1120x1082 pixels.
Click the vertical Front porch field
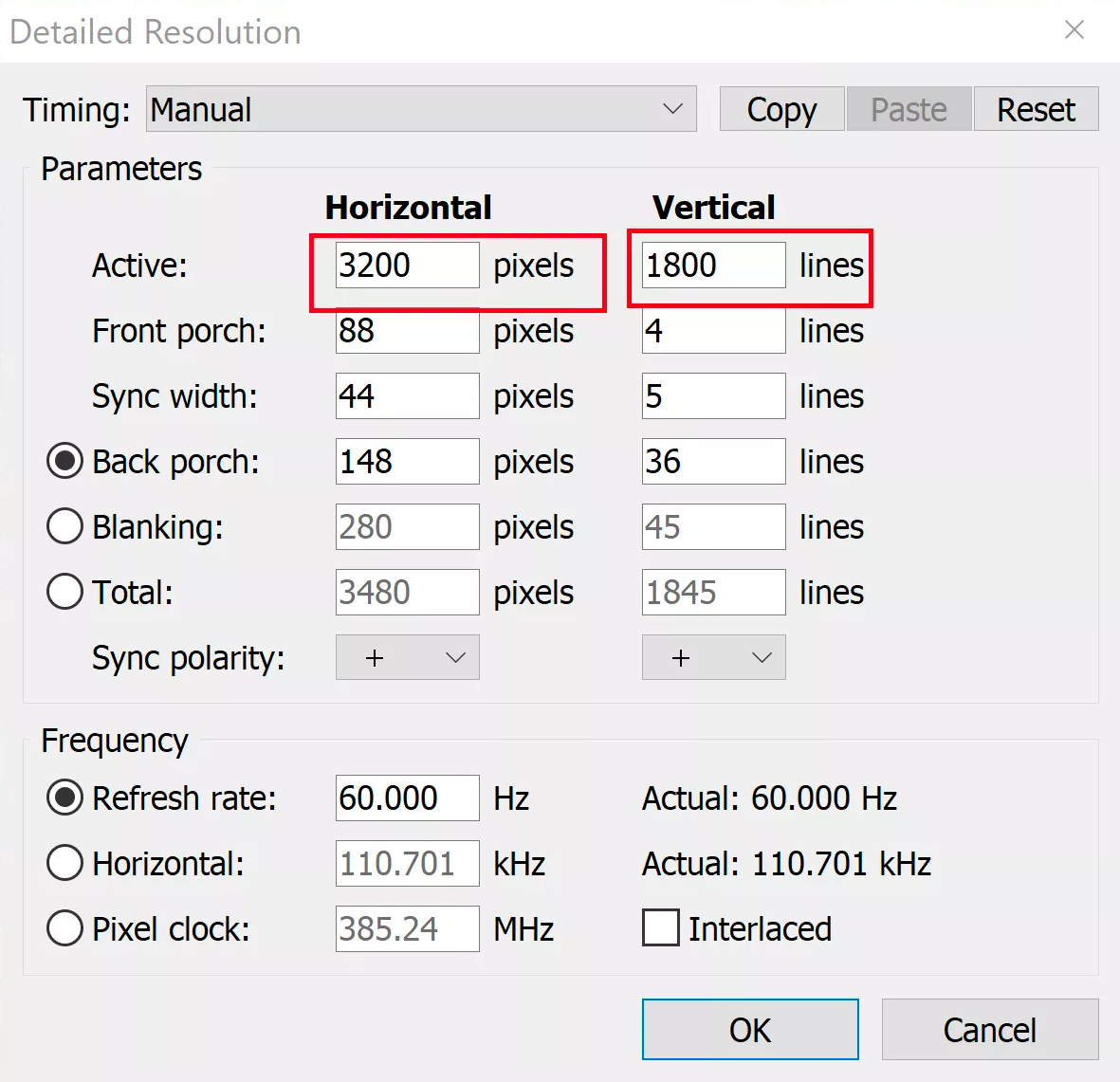coord(713,331)
